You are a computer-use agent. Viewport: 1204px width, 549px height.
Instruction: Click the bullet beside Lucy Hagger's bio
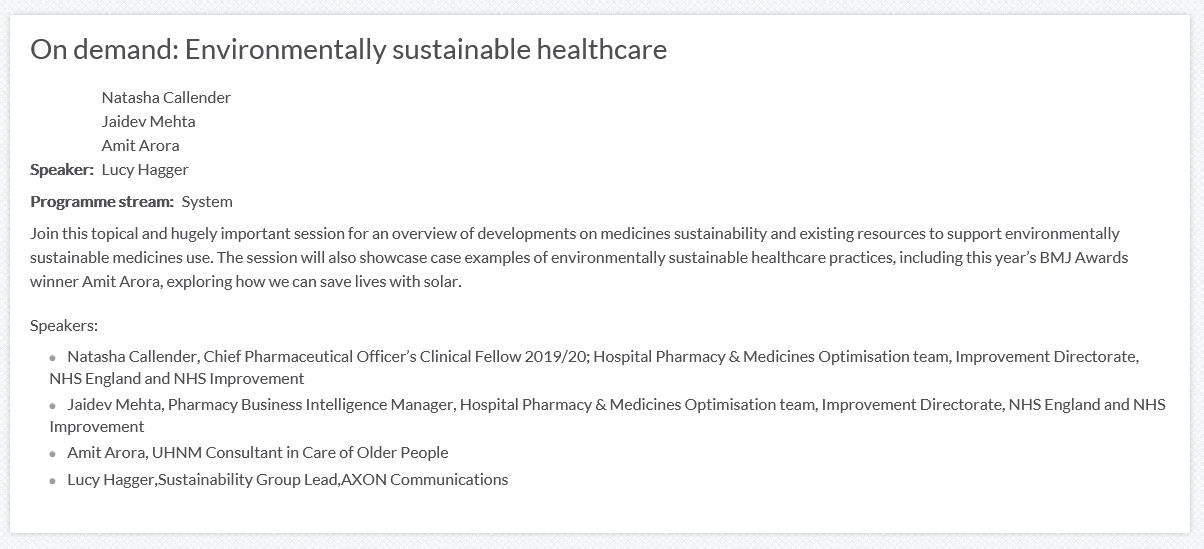click(x=53, y=481)
